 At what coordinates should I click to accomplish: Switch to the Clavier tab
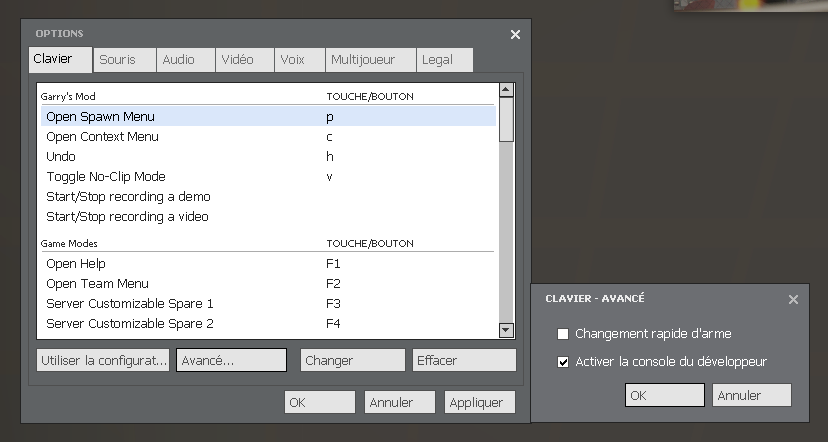[60, 59]
